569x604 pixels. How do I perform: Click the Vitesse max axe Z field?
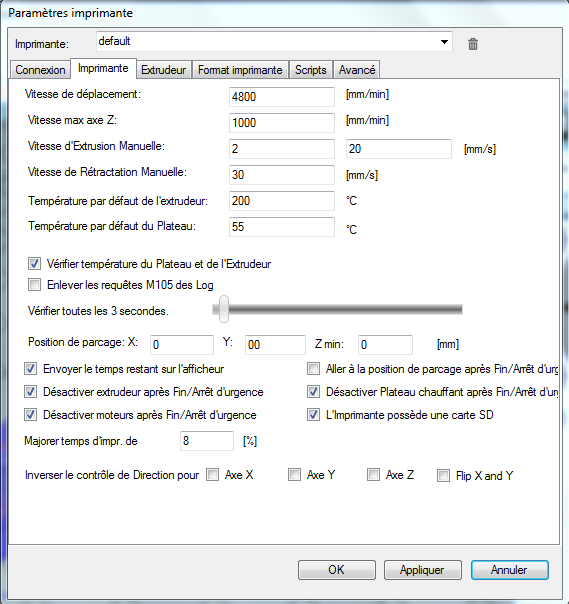282,122
